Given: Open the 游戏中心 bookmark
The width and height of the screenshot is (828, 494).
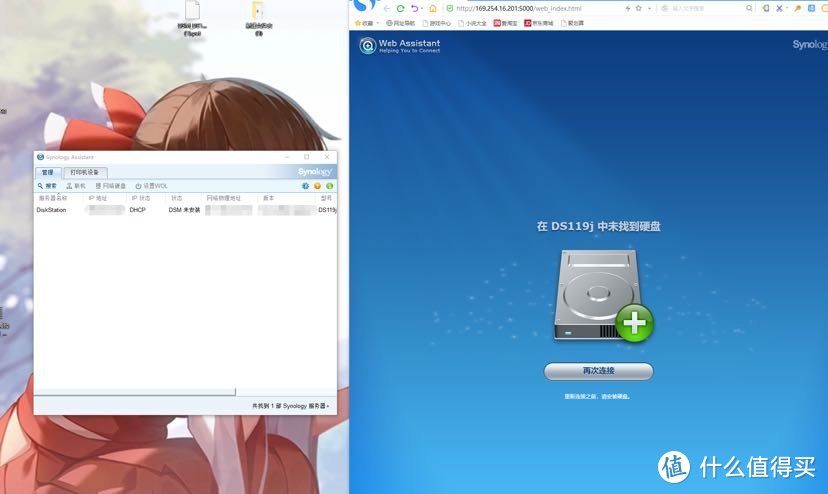Looking at the screenshot, I should click(x=436, y=23).
